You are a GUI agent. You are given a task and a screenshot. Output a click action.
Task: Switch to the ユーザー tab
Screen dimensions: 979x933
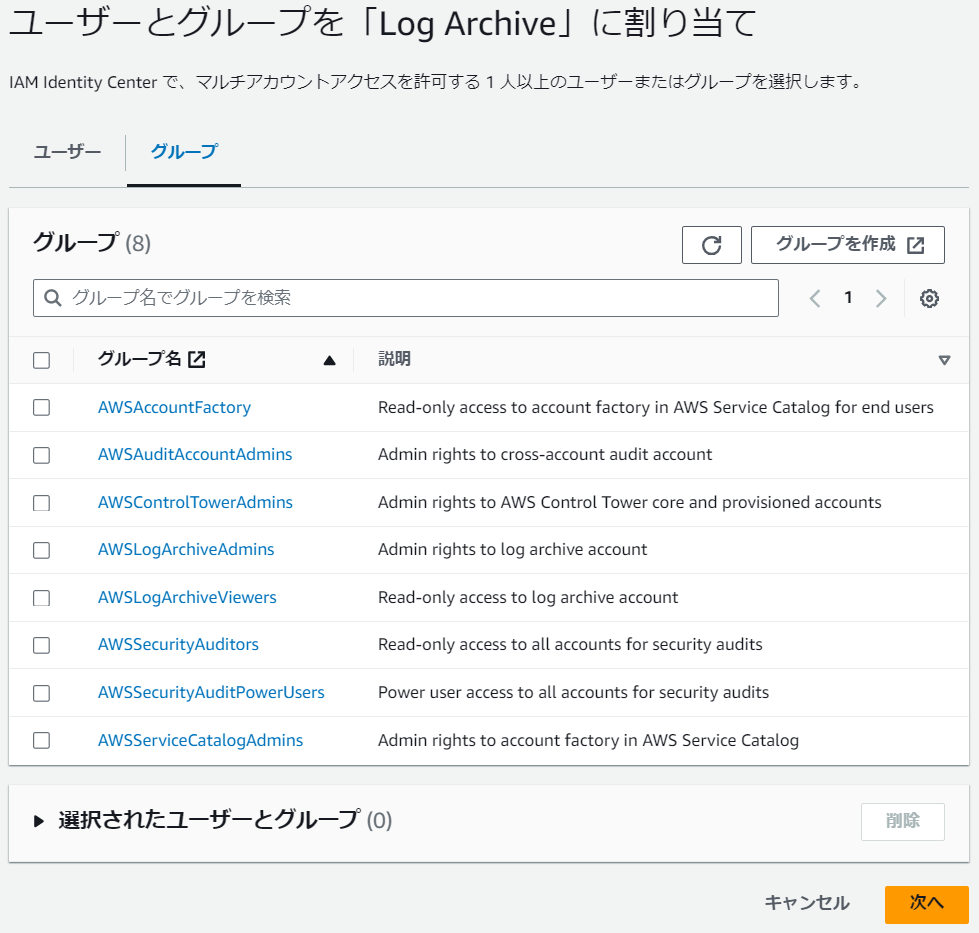(x=67, y=152)
